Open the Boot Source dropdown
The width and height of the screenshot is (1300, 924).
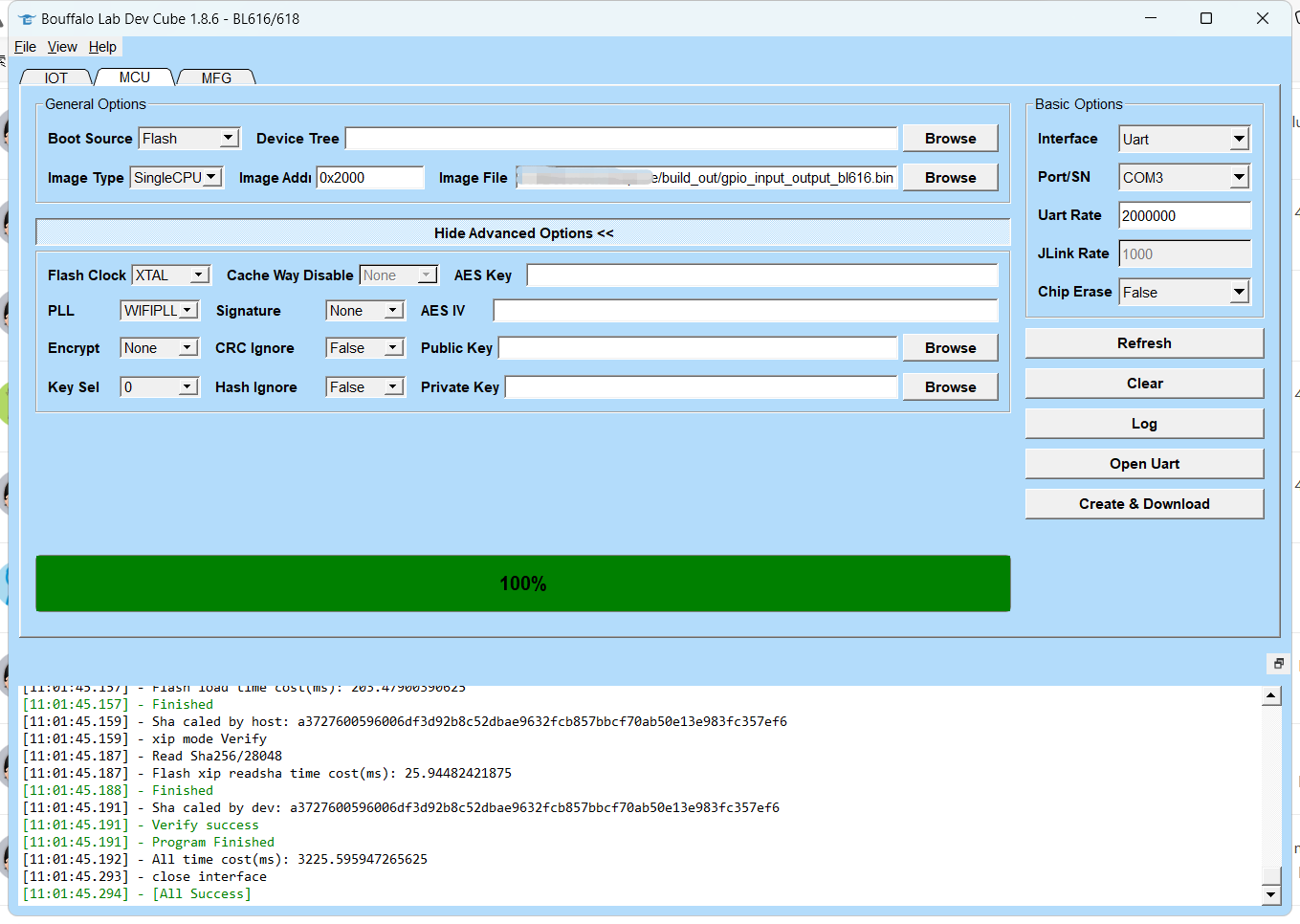coord(189,139)
